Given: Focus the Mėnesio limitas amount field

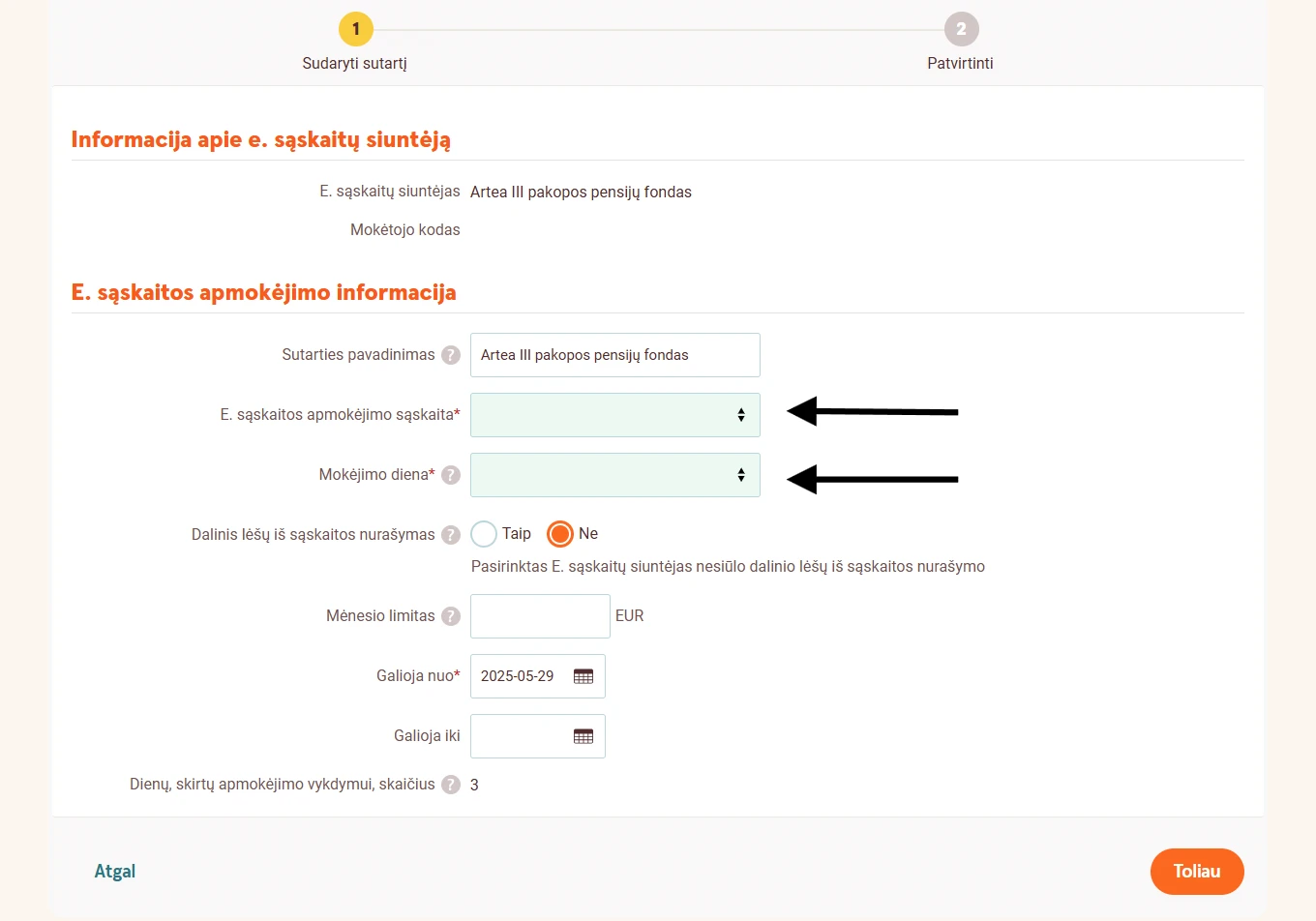Looking at the screenshot, I should 540,616.
